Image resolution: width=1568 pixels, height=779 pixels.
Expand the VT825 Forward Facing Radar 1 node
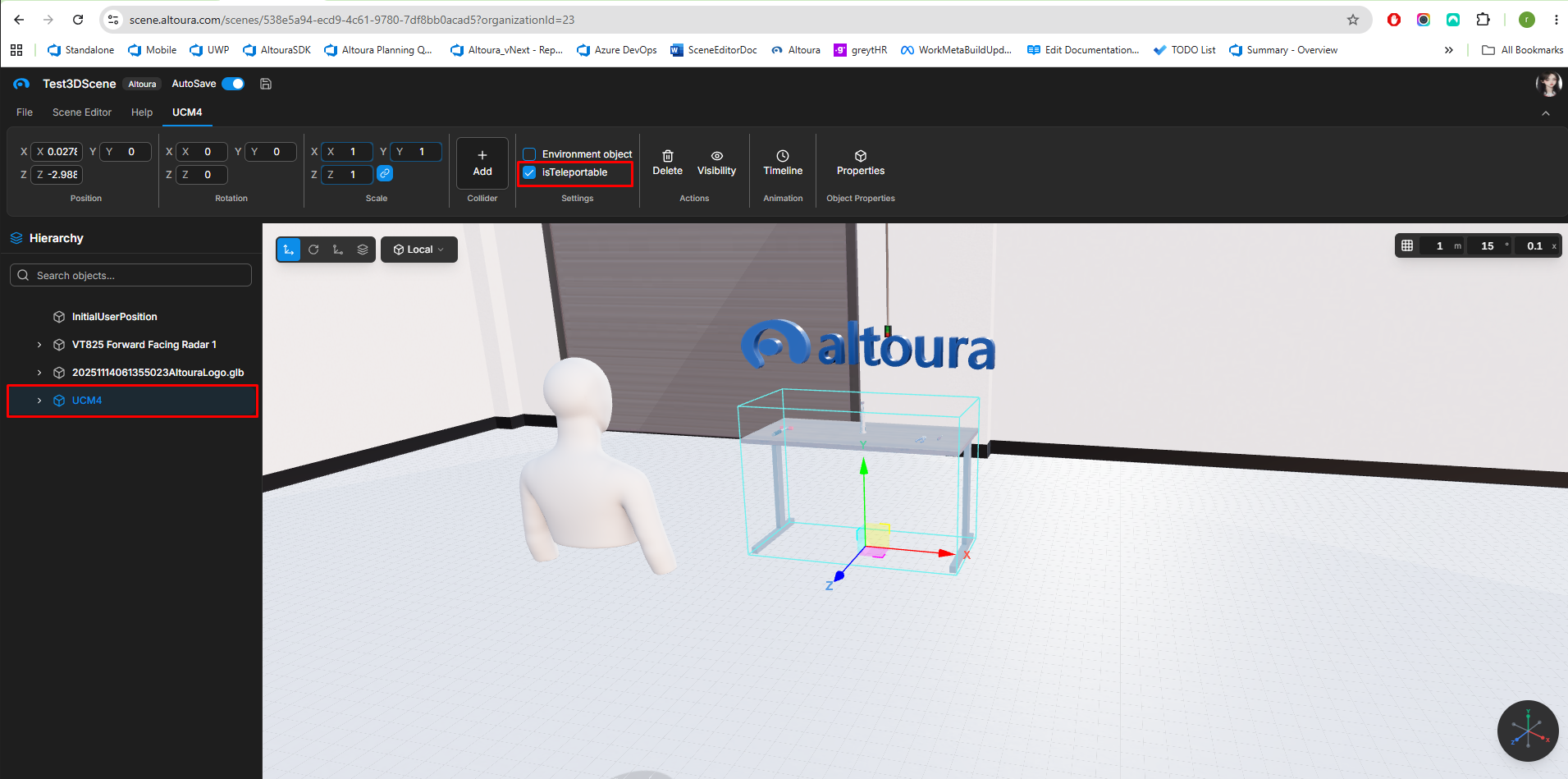(x=39, y=345)
